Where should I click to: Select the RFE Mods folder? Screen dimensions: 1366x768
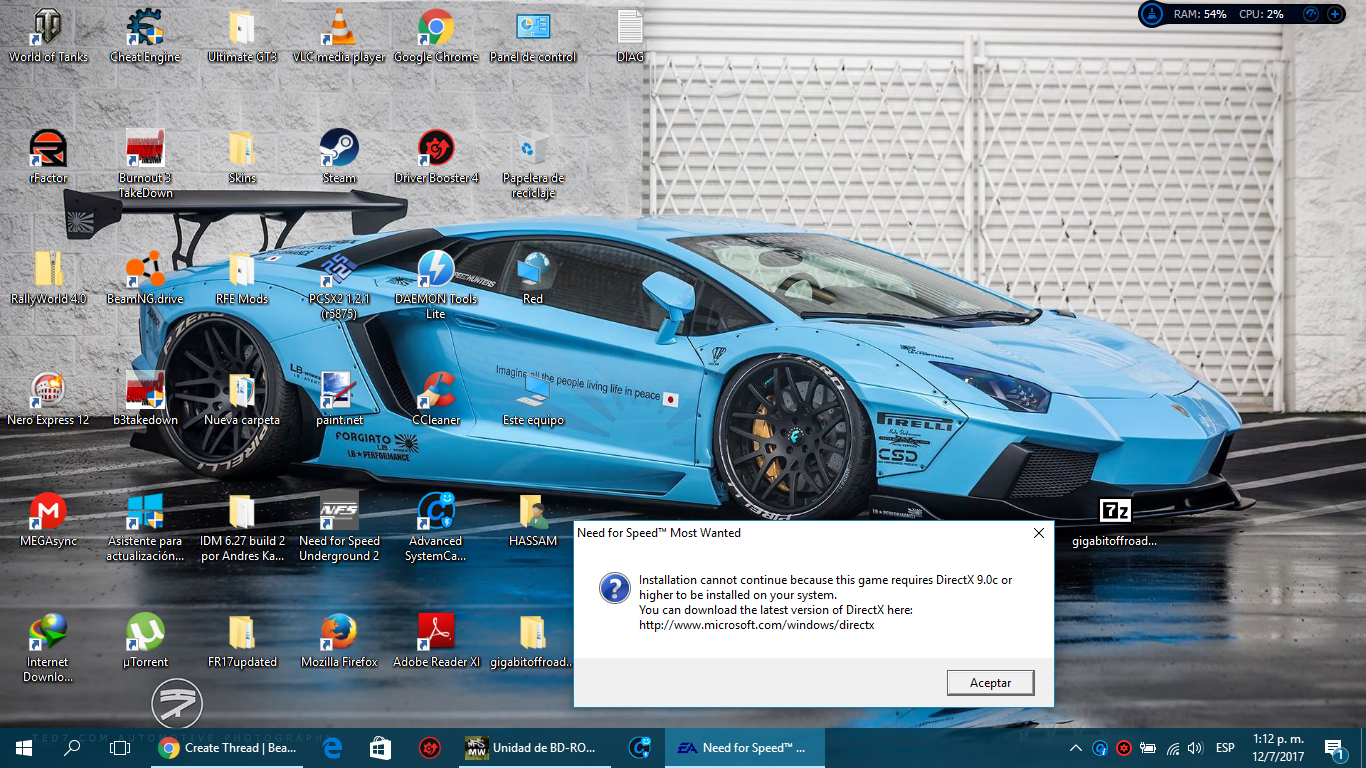click(242, 278)
